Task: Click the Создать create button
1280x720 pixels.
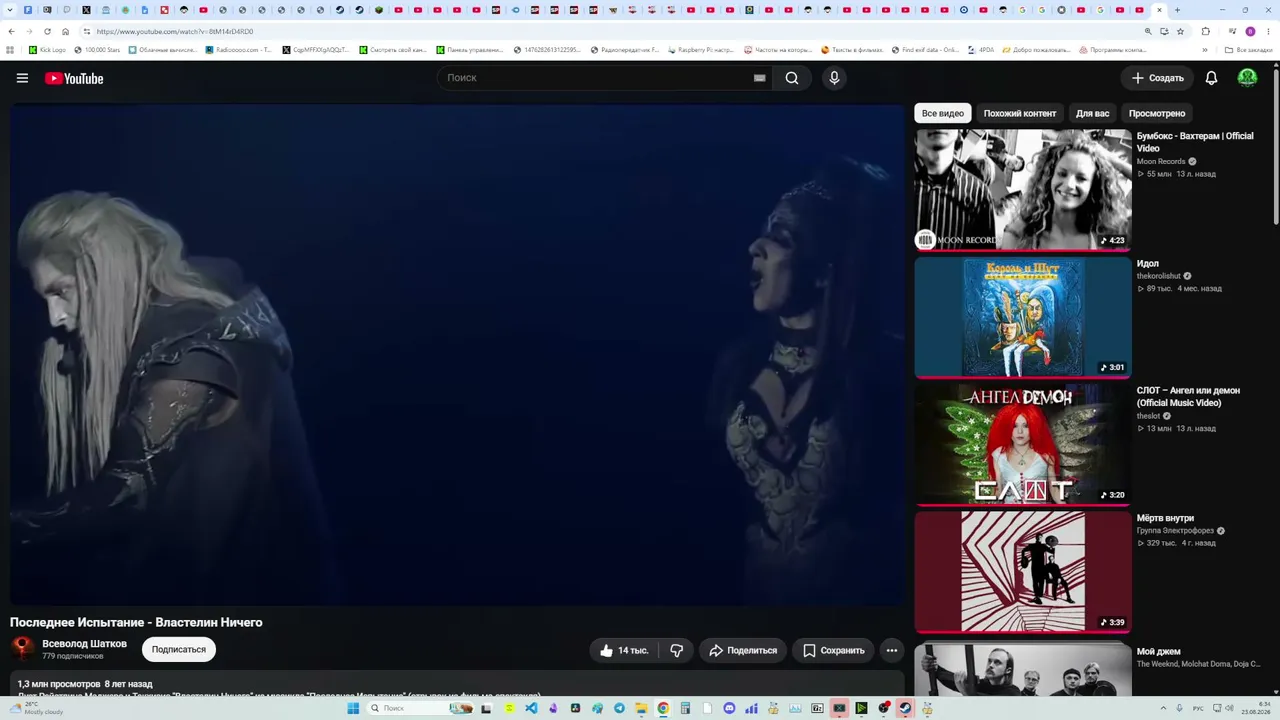Action: pyautogui.click(x=1157, y=78)
